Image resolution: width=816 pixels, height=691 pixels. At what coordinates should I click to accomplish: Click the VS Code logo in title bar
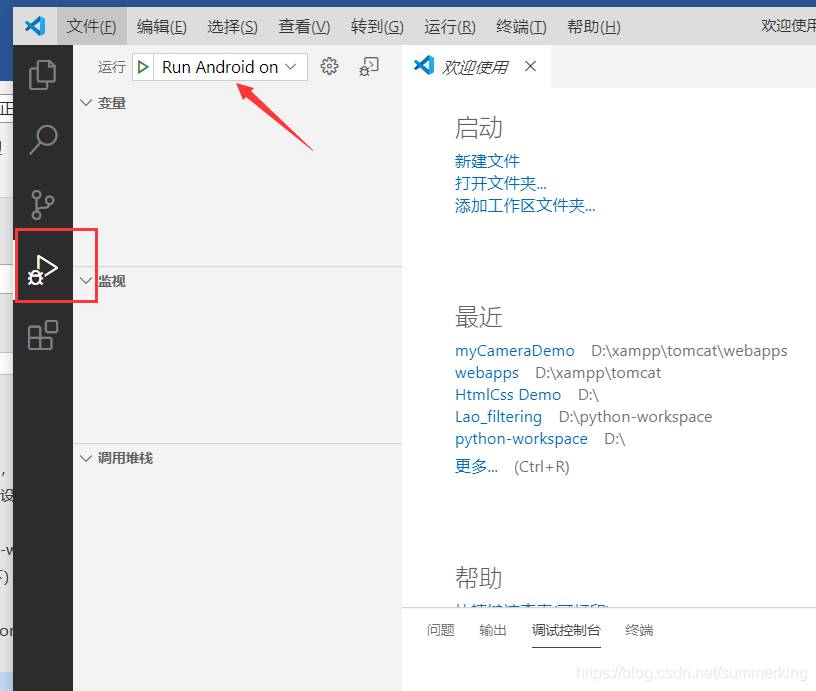(35, 25)
